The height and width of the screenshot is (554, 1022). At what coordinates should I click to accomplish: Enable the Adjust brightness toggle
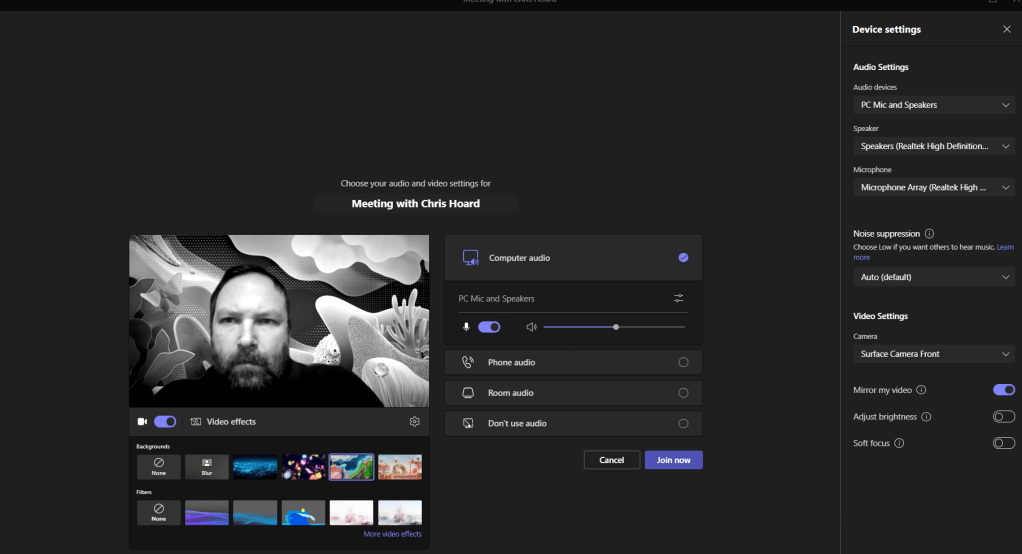1003,417
